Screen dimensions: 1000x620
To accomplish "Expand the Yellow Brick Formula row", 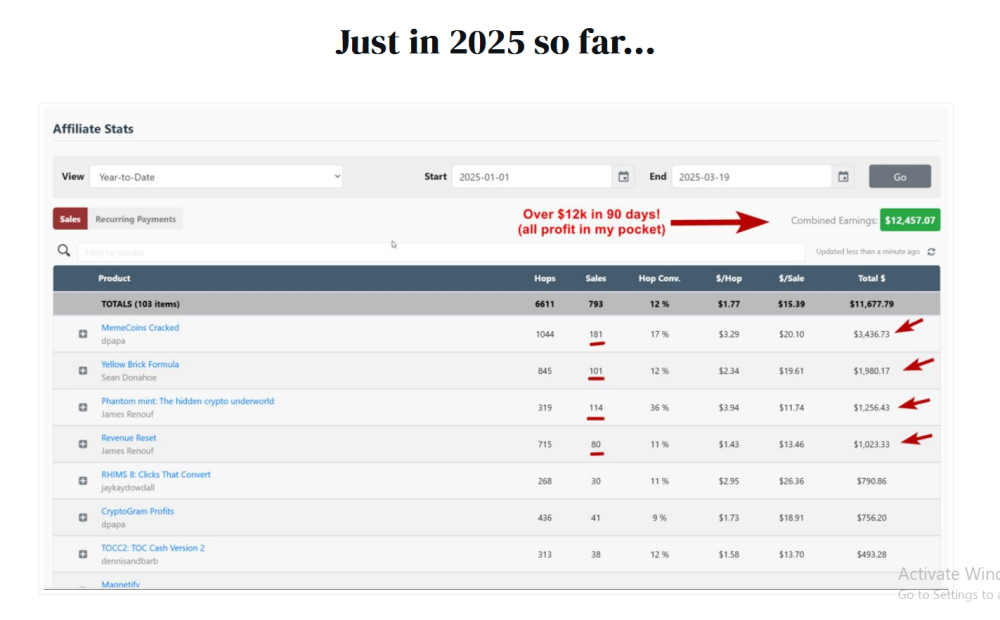I will point(83,371).
